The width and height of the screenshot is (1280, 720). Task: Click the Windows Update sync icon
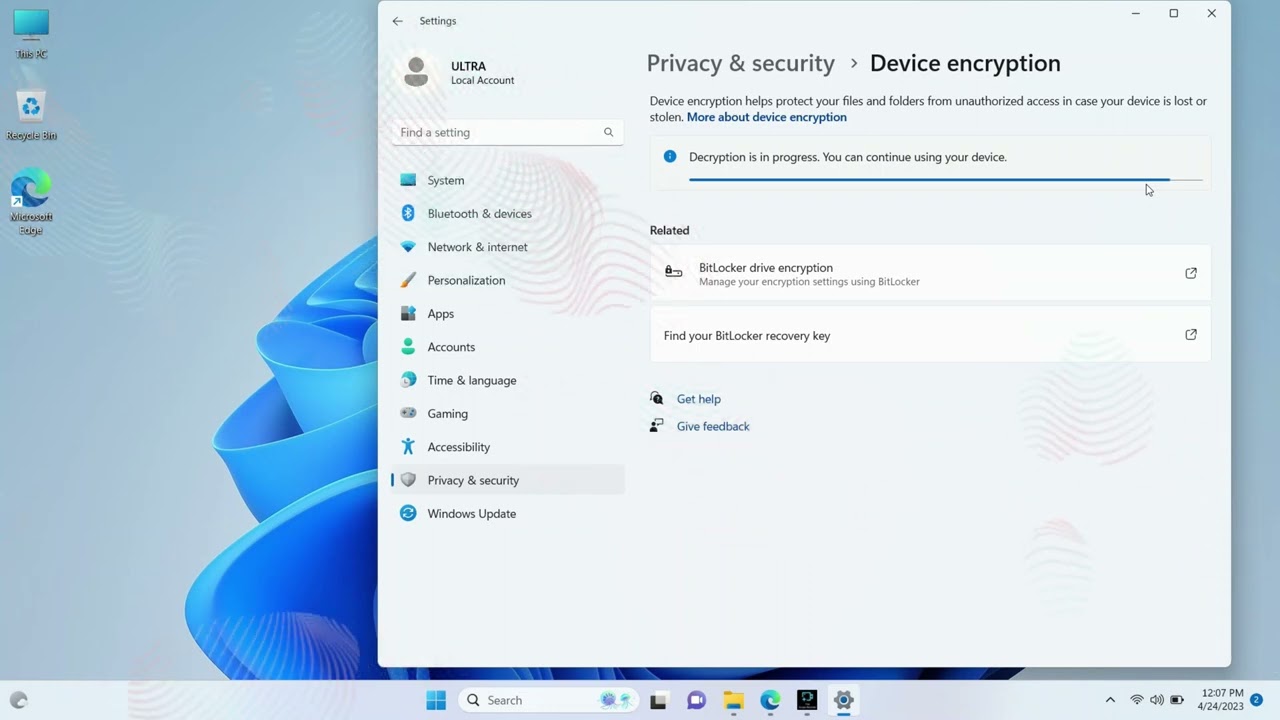[408, 513]
